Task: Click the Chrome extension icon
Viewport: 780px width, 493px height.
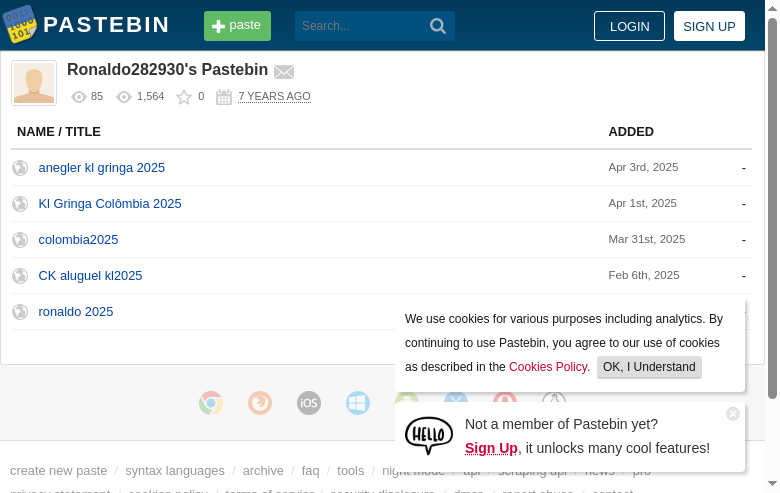Action: (211, 403)
